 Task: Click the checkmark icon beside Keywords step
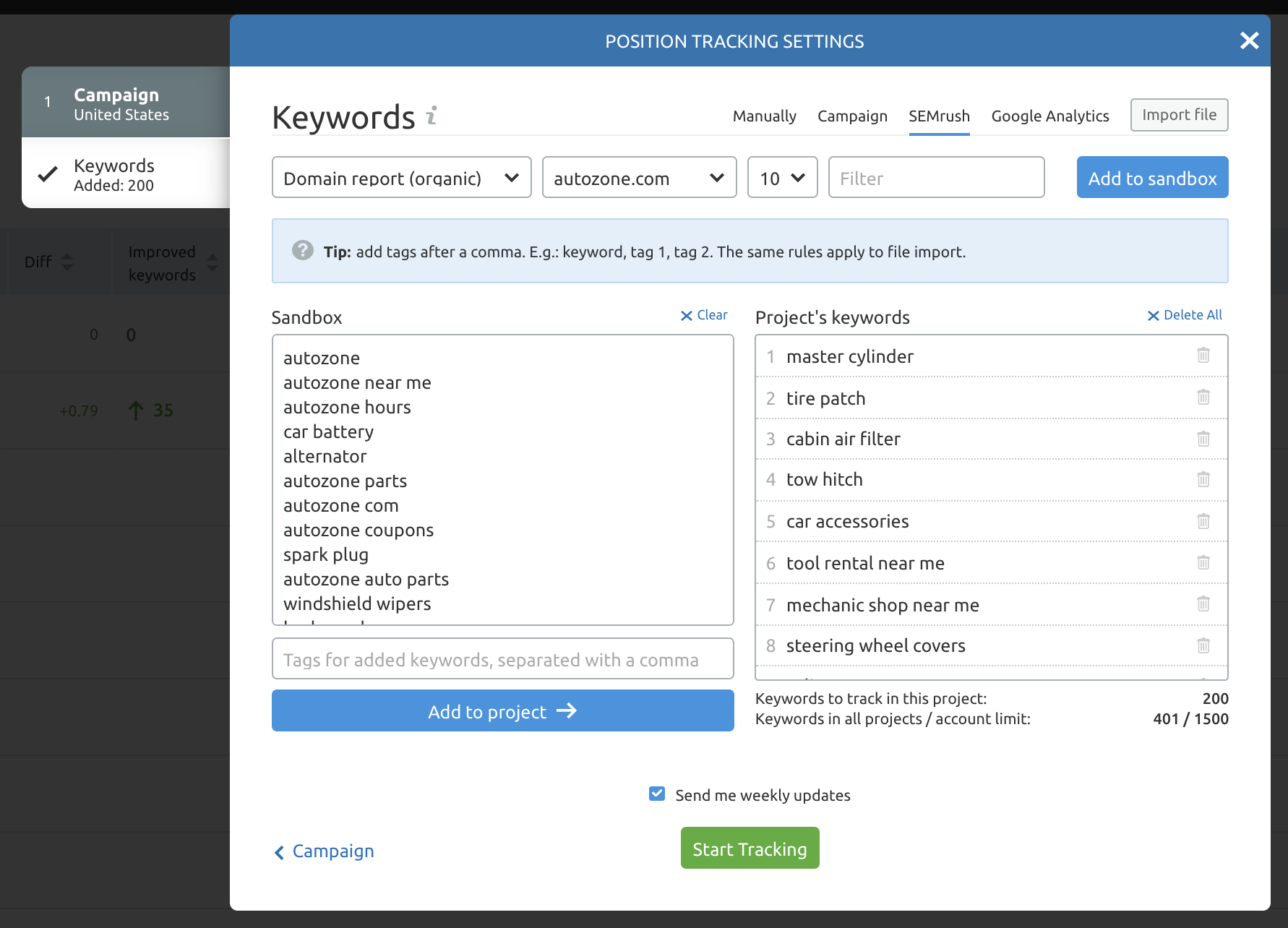48,173
